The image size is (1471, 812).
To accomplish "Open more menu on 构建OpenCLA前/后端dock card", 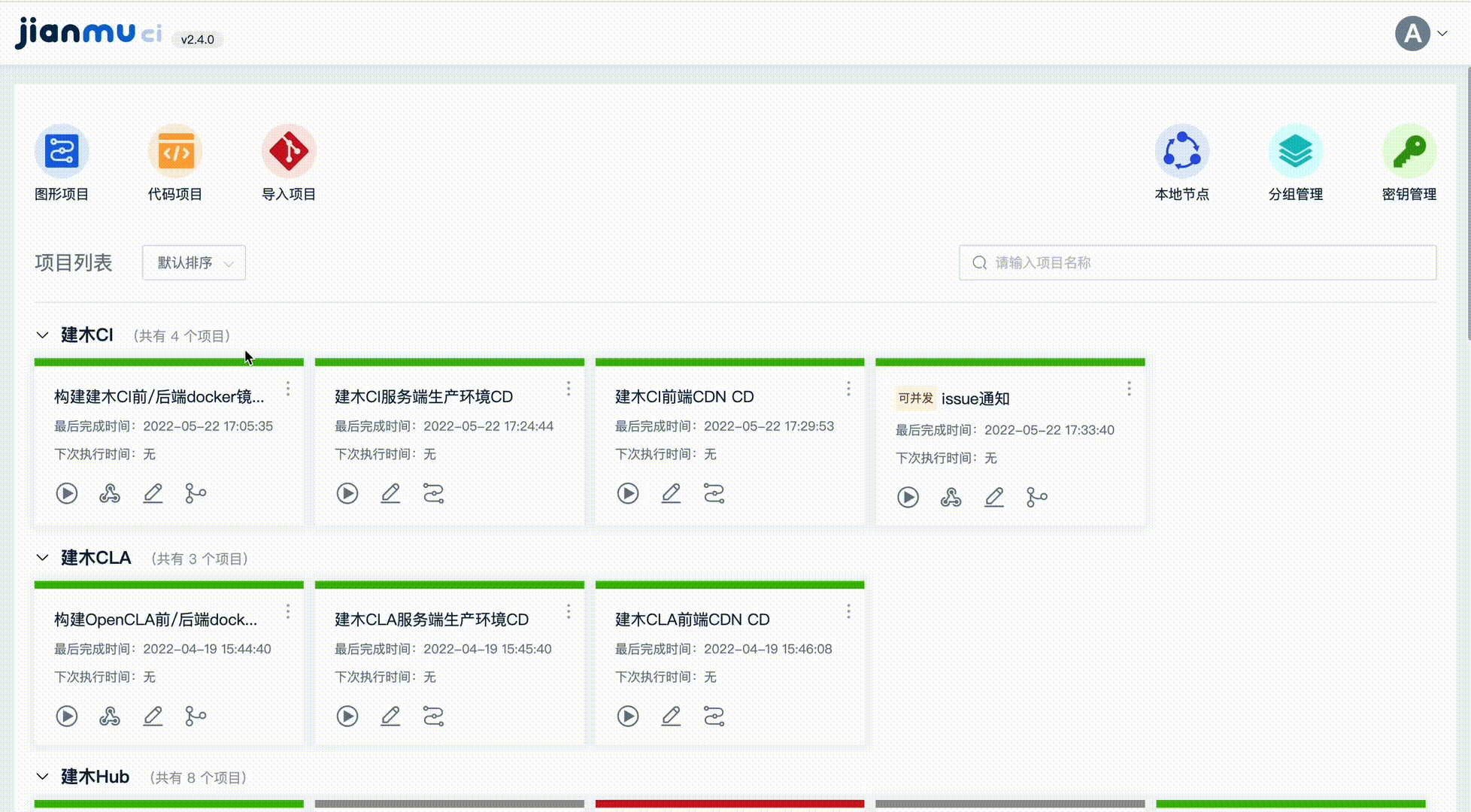I will (288, 612).
